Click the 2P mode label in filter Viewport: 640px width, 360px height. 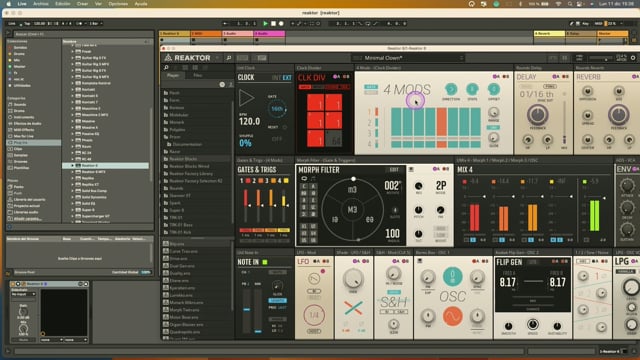pyautogui.click(x=441, y=186)
